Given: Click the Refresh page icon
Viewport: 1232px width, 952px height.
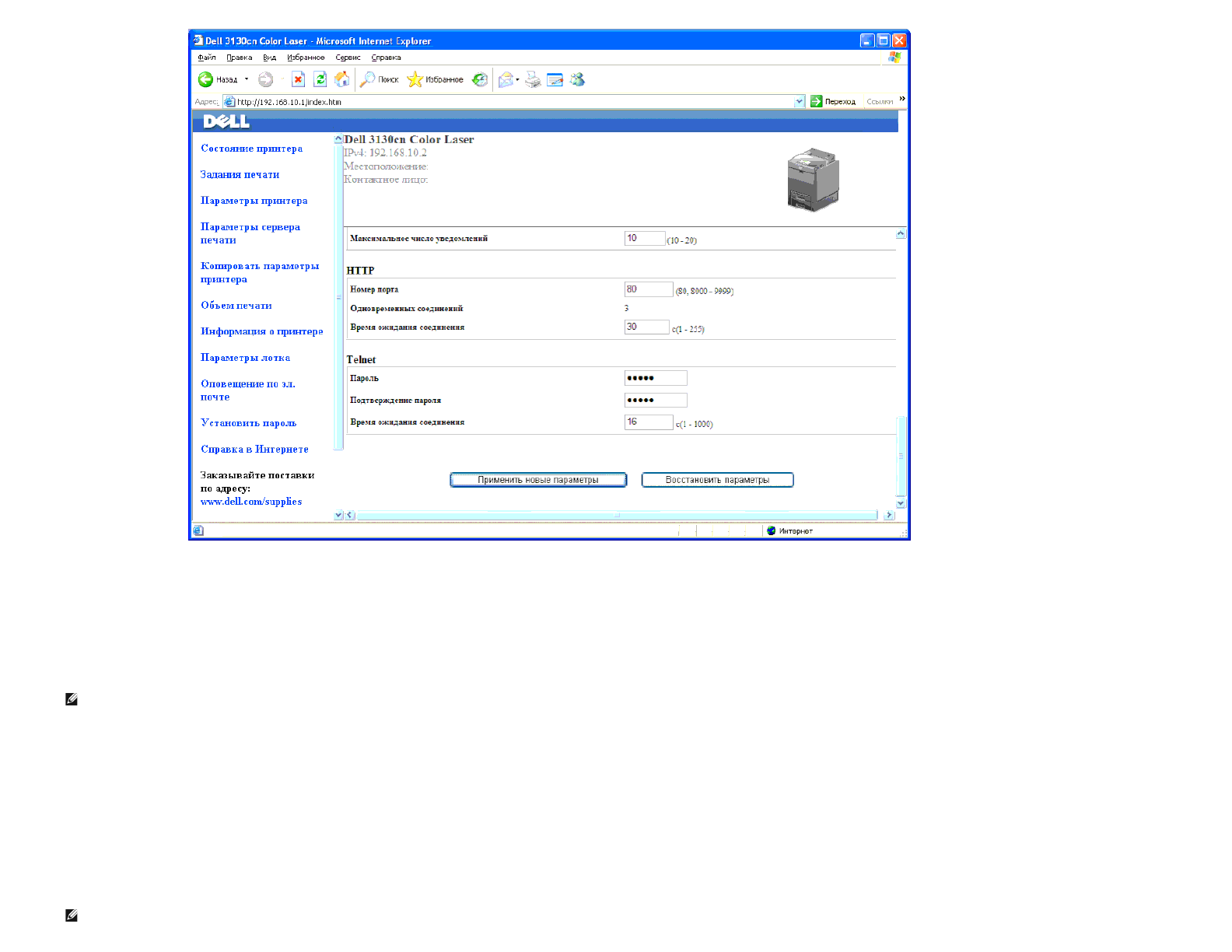Looking at the screenshot, I should tap(320, 79).
